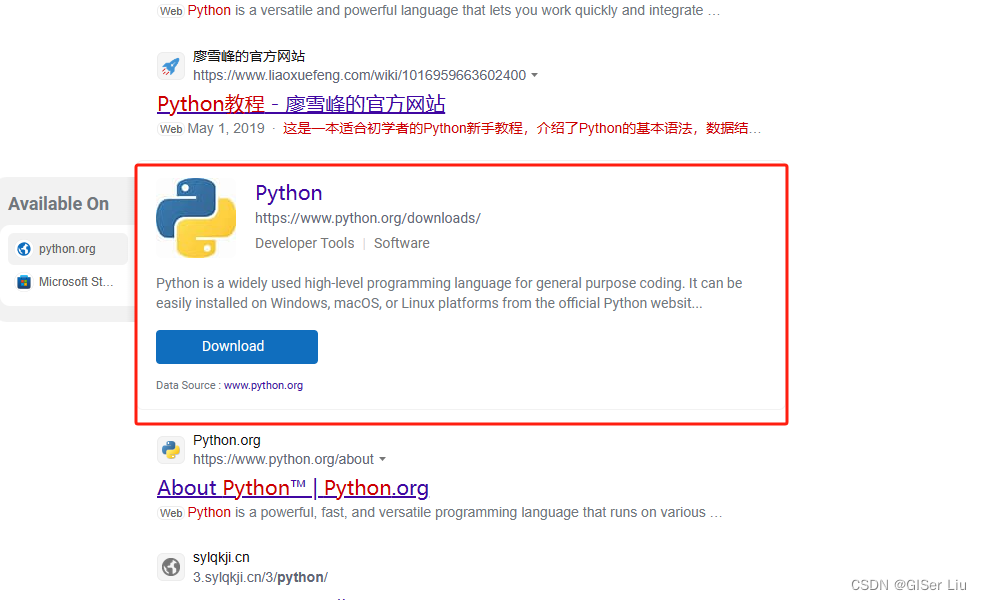Click the large Python logo image
This screenshot has width=982, height=600.
196,218
